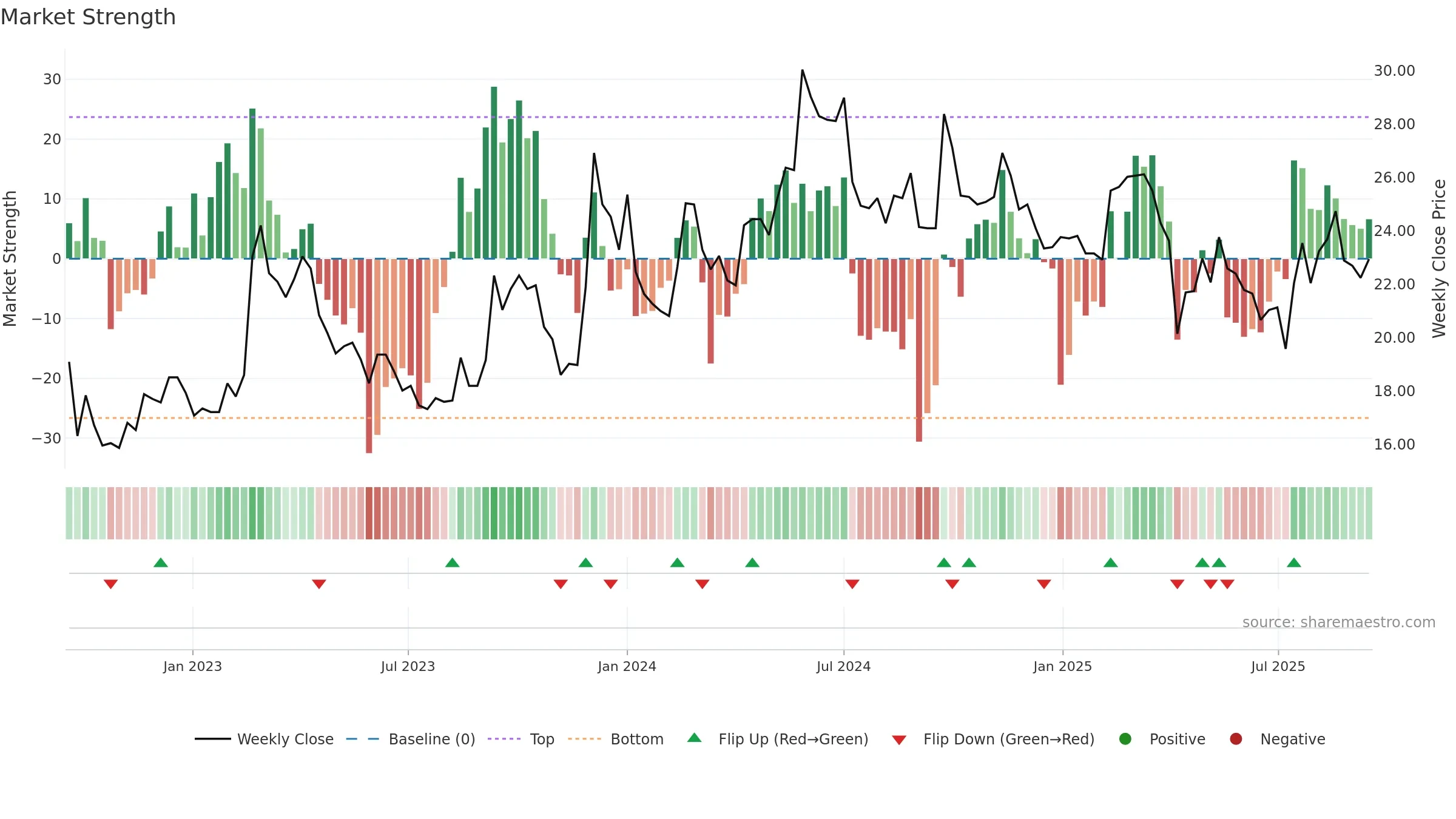Click the vertical Market Strength axis label

coord(10,258)
